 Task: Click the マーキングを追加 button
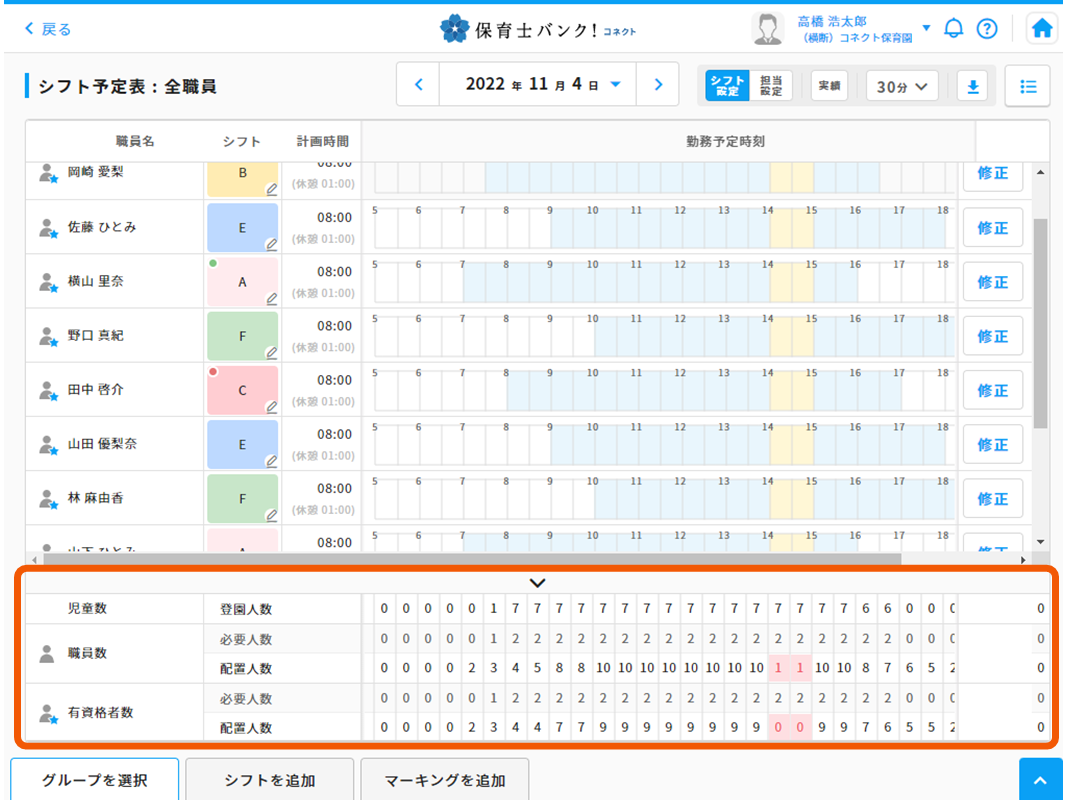click(444, 779)
